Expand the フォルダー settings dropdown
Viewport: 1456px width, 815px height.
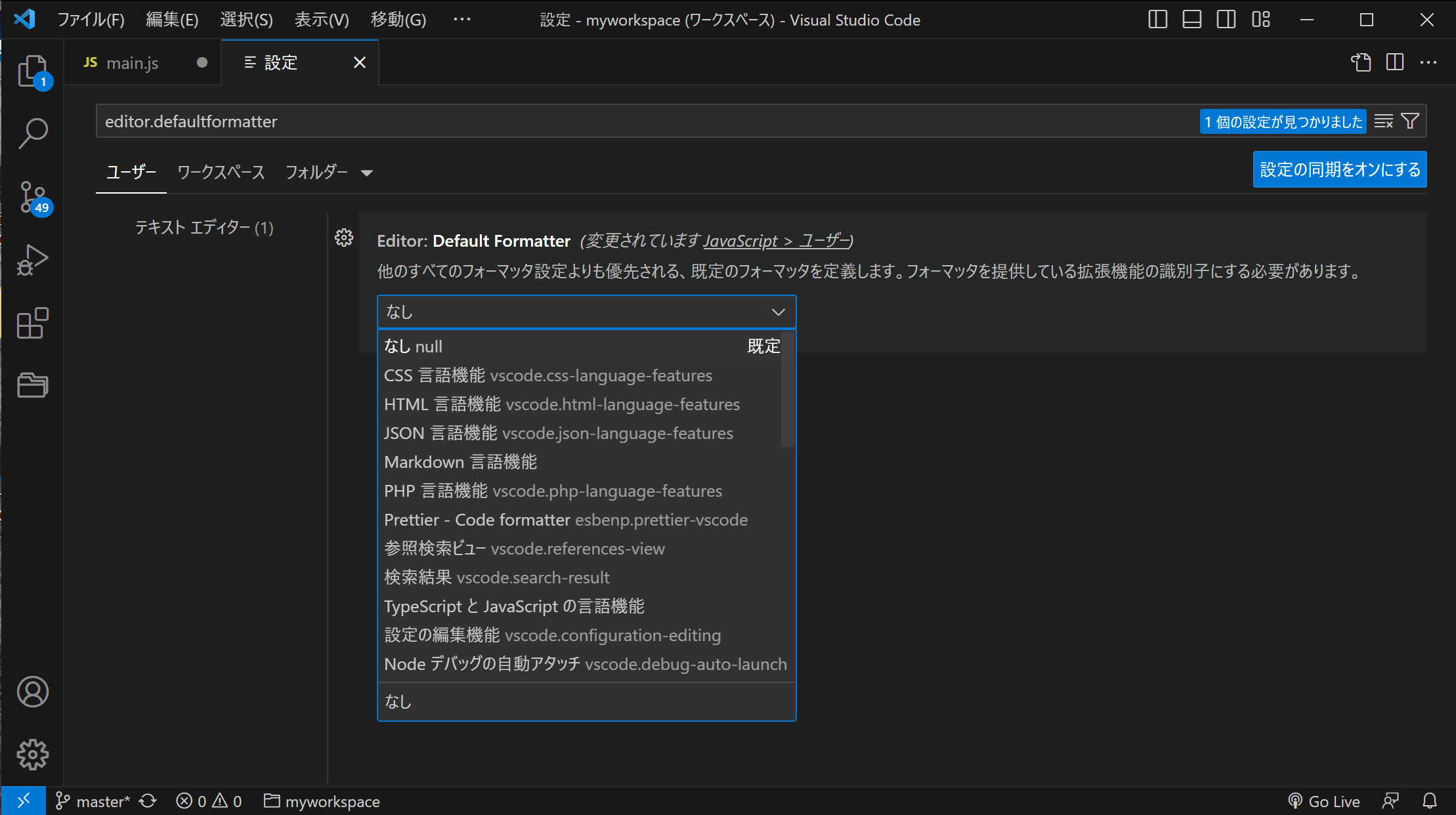click(329, 172)
